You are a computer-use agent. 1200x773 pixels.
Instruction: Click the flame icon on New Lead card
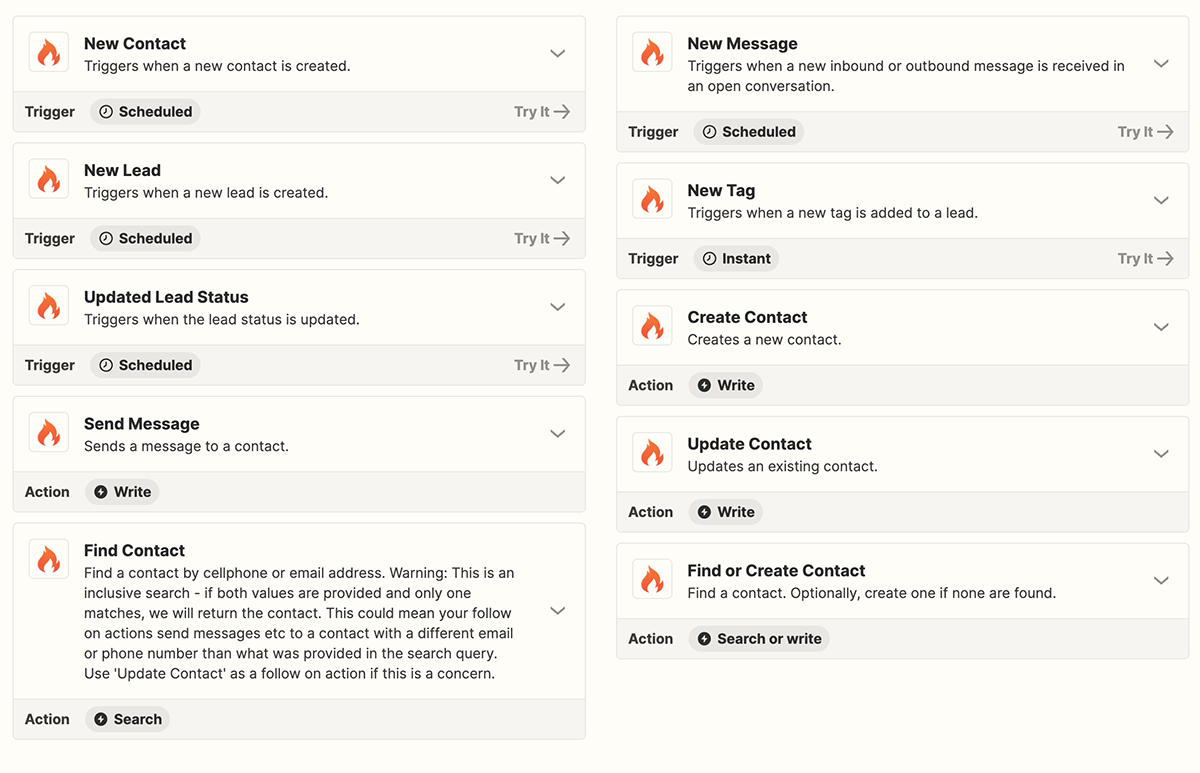pos(49,180)
